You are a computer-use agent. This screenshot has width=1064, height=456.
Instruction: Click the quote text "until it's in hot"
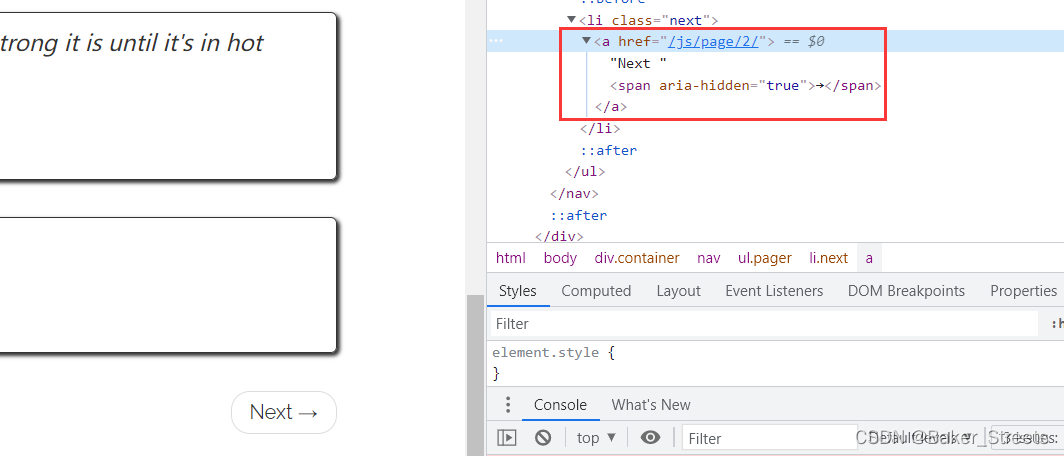[x=187, y=43]
